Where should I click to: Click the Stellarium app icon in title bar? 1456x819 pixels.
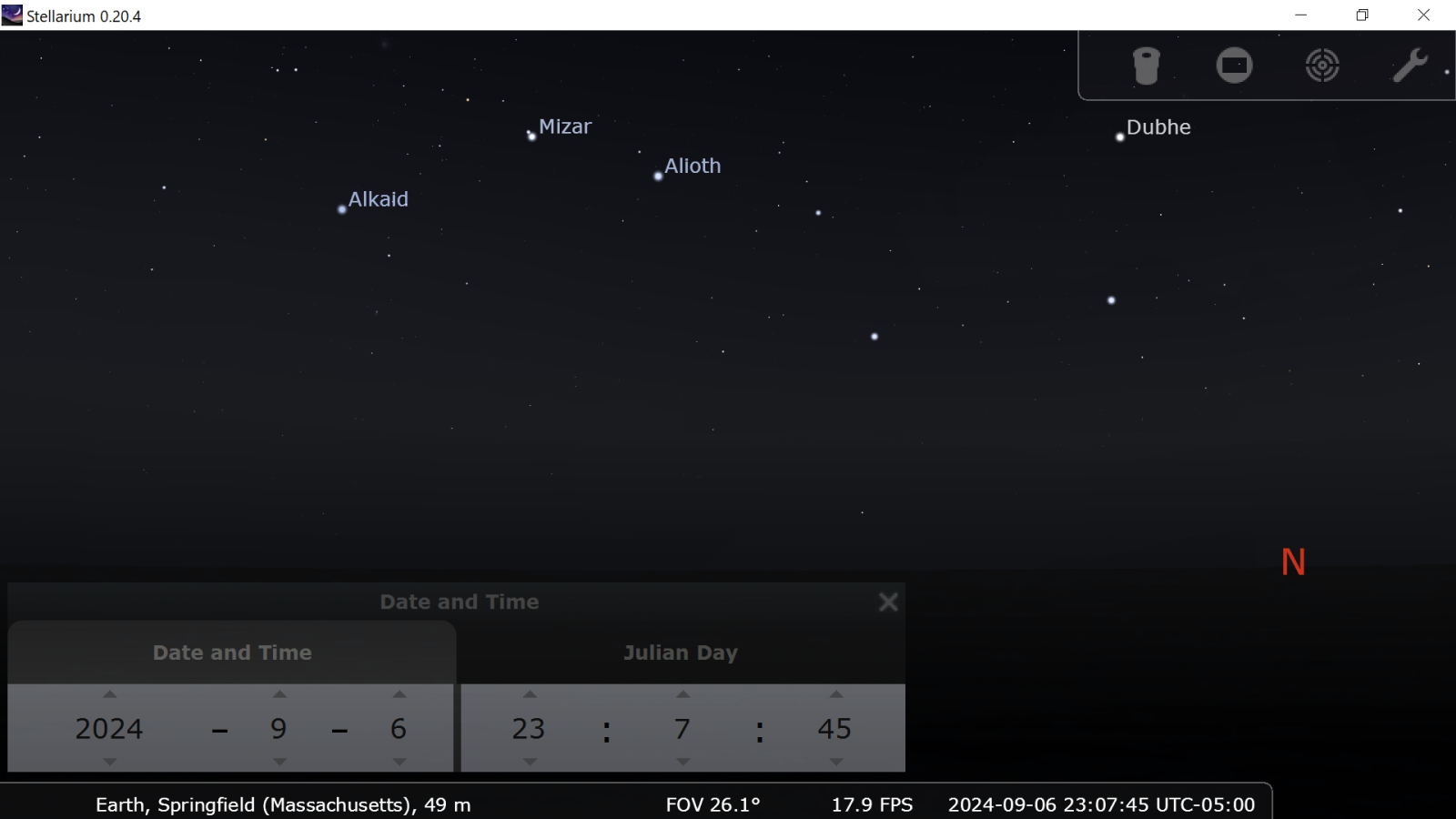coord(12,15)
